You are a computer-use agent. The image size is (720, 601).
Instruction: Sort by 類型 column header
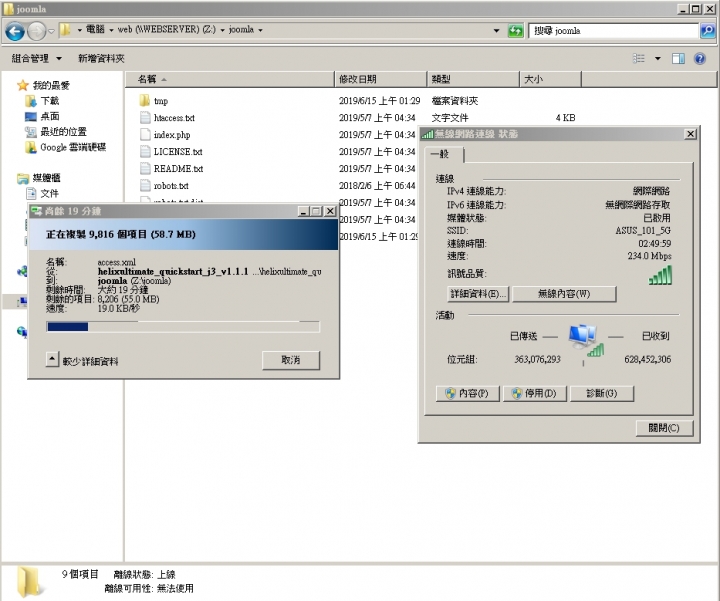[473, 79]
